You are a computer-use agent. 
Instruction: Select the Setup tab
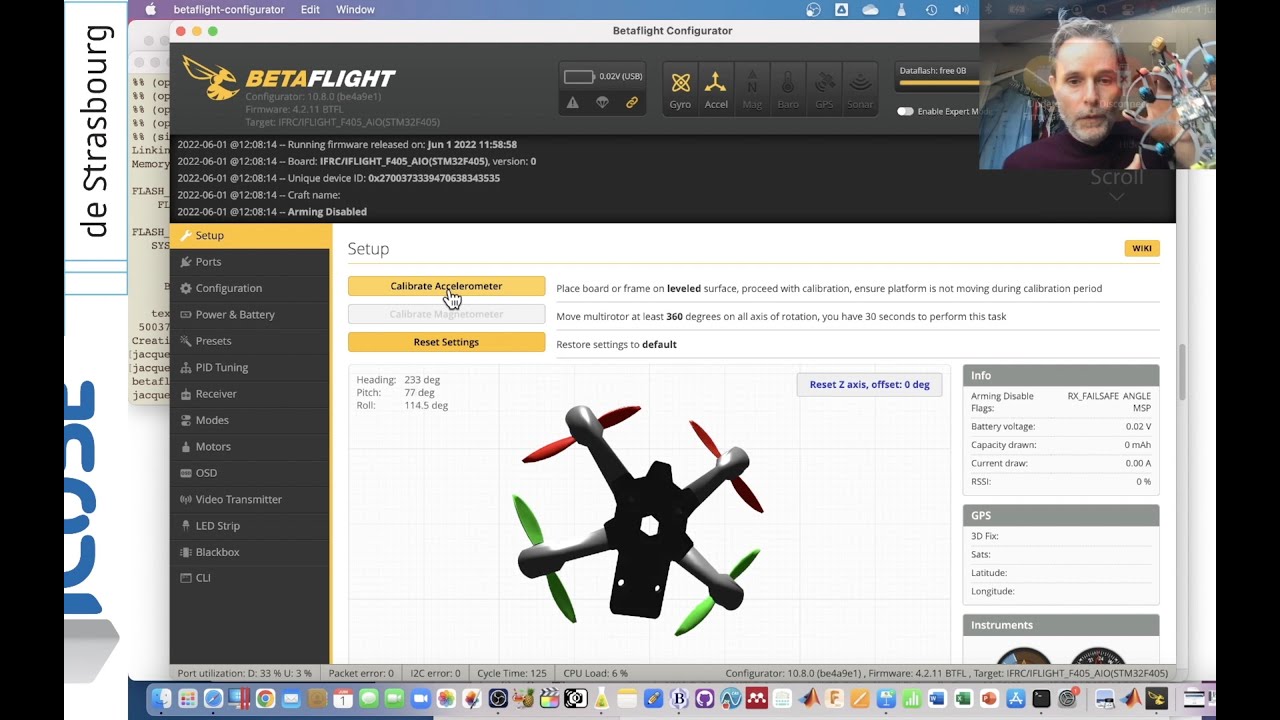(x=250, y=236)
